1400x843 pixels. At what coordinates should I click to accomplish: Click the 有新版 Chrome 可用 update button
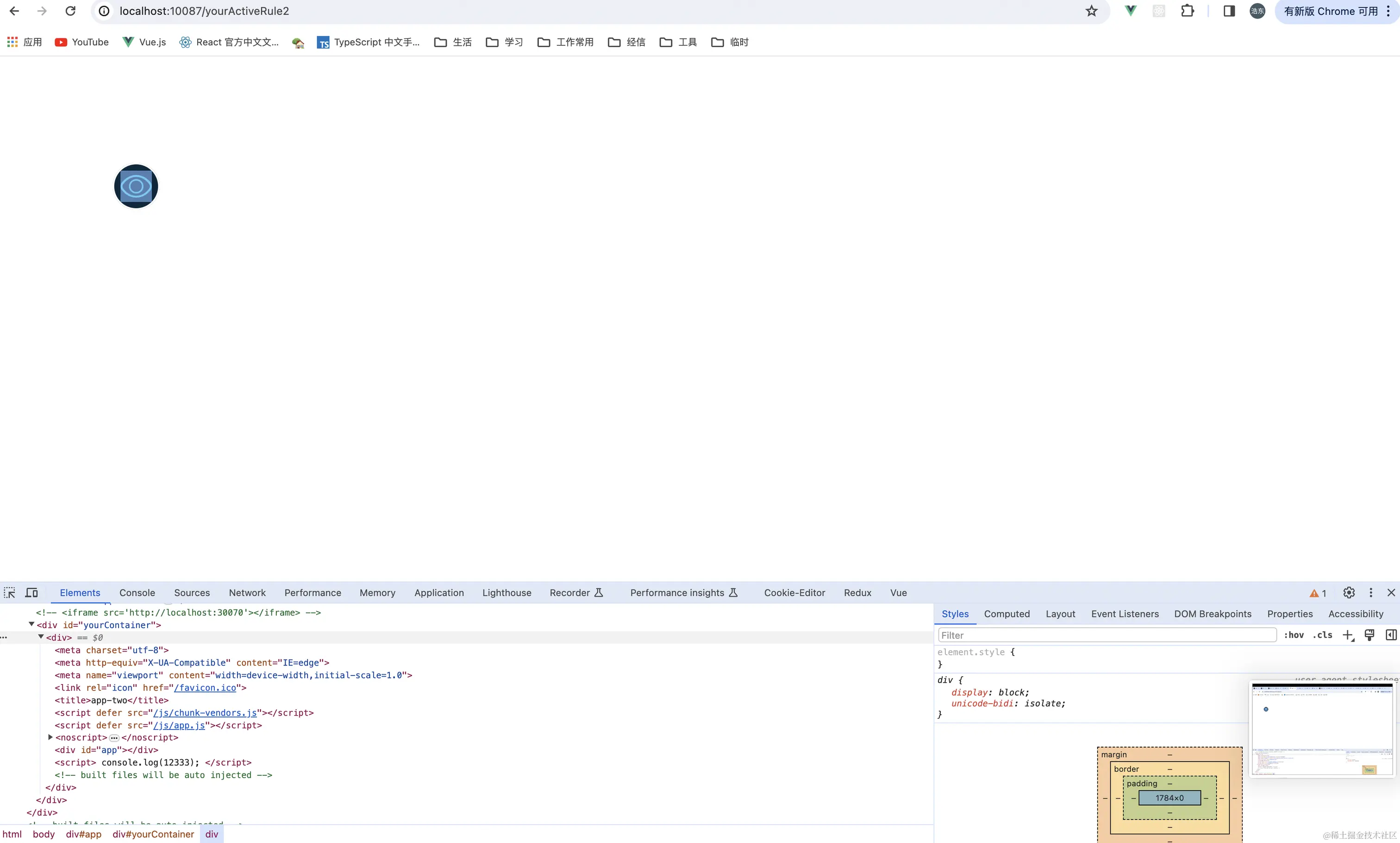1331,12
